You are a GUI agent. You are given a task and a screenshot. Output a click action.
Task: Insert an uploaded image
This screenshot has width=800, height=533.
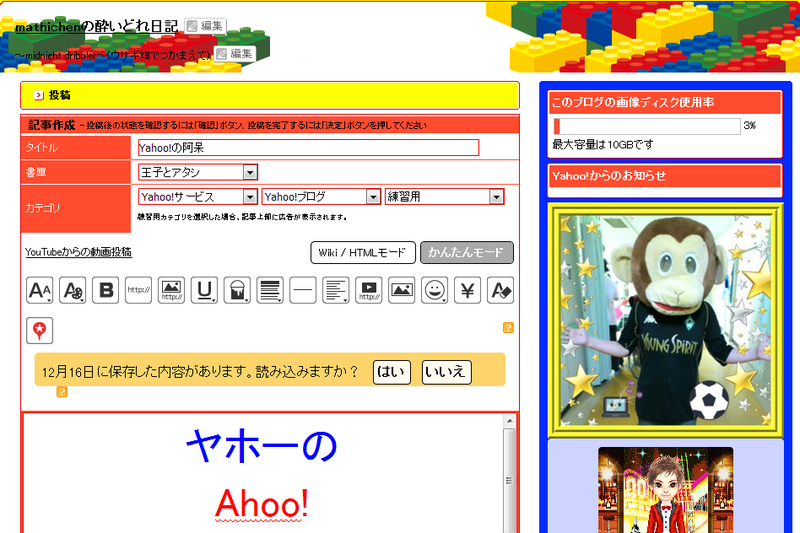tap(402, 290)
